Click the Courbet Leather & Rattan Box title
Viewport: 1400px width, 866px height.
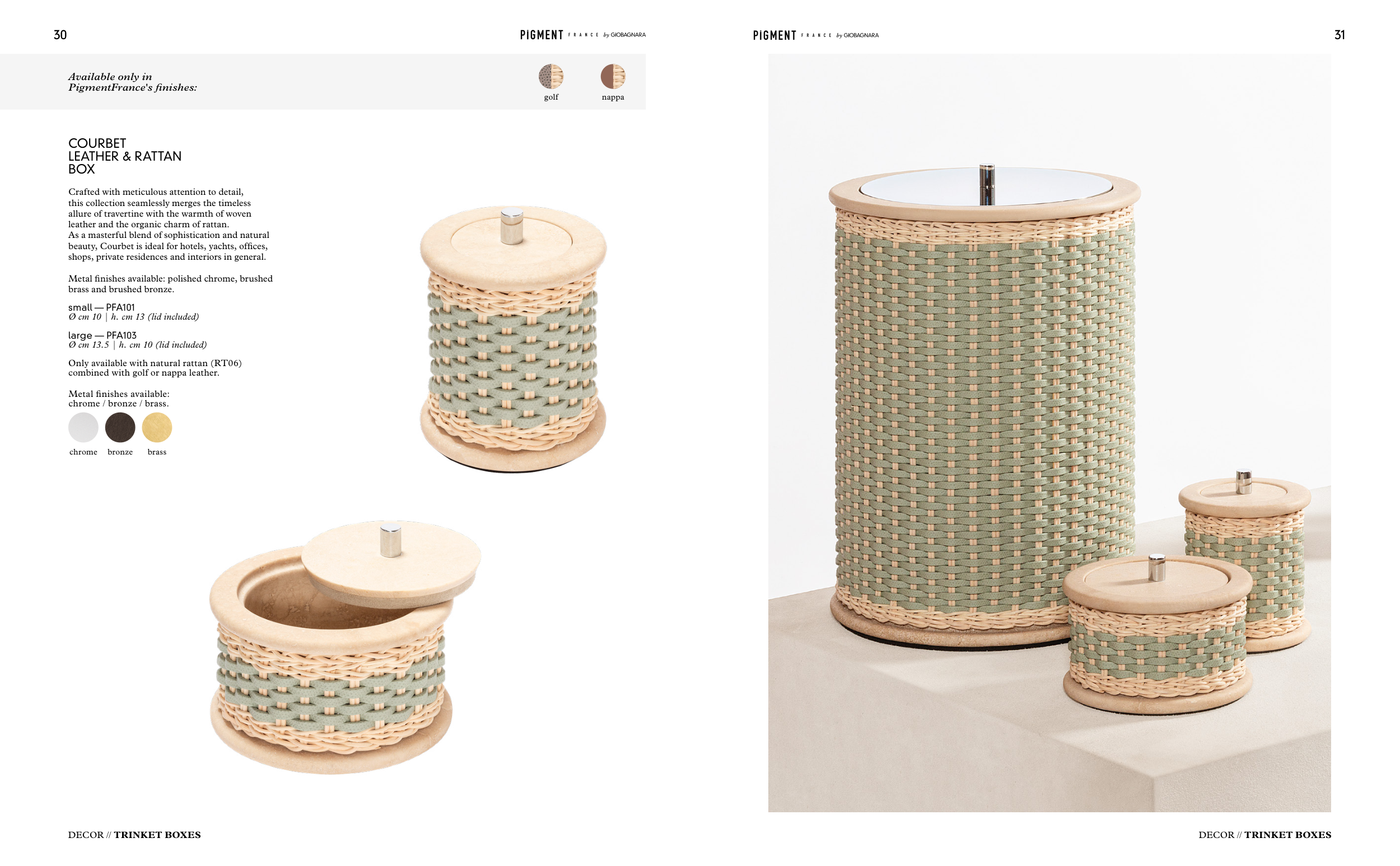pos(124,156)
